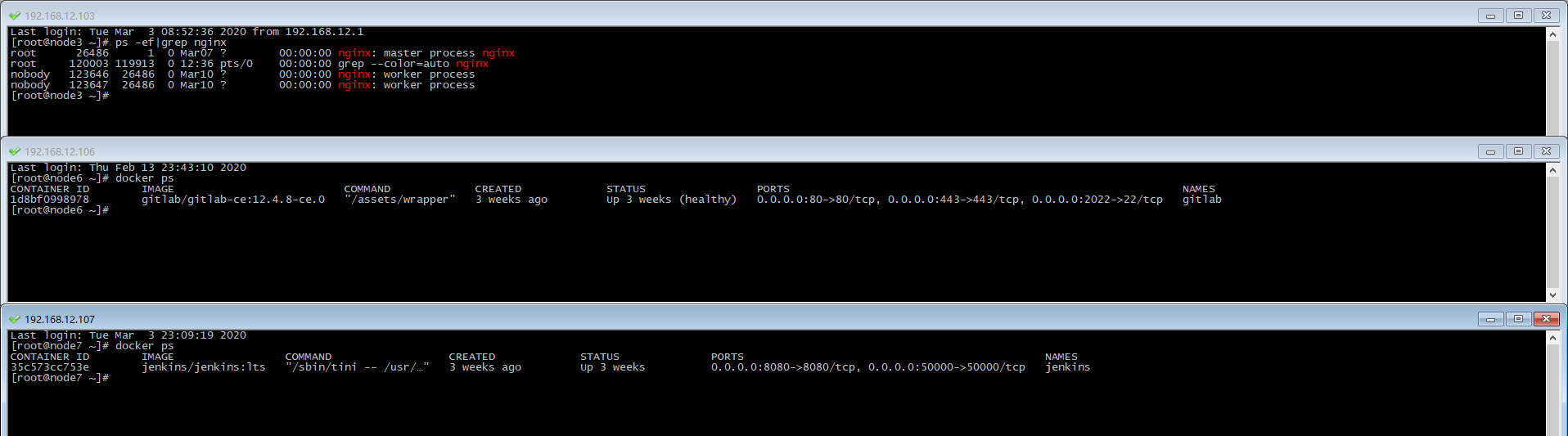The width and height of the screenshot is (1568, 436).
Task: Click the 0.0.0.0:50000->50000/tcp port mapping
Action: (947, 367)
